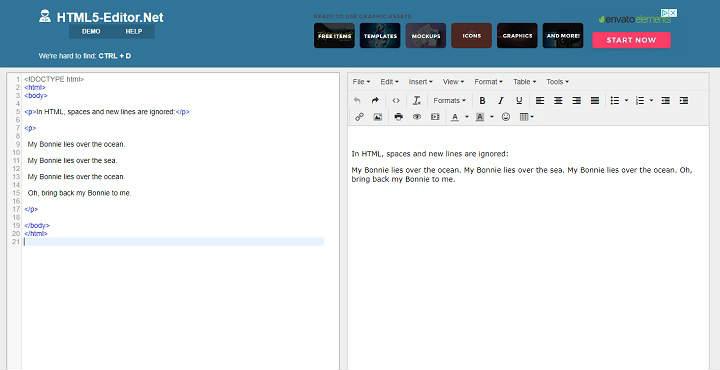
Task: Open the ICONS ad tile
Action: 472,36
